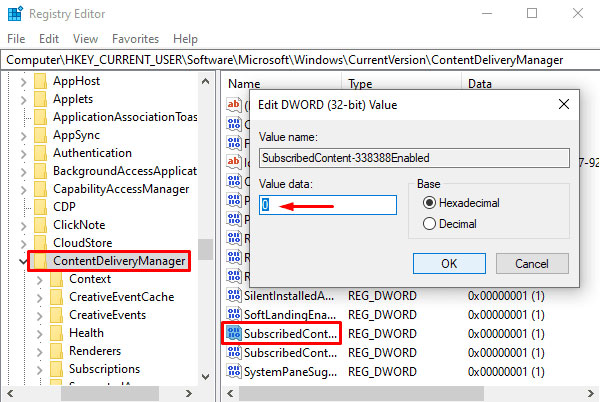The width and height of the screenshot is (600, 402).
Task: Select the Authentication folder icon
Action: click(x=41, y=153)
